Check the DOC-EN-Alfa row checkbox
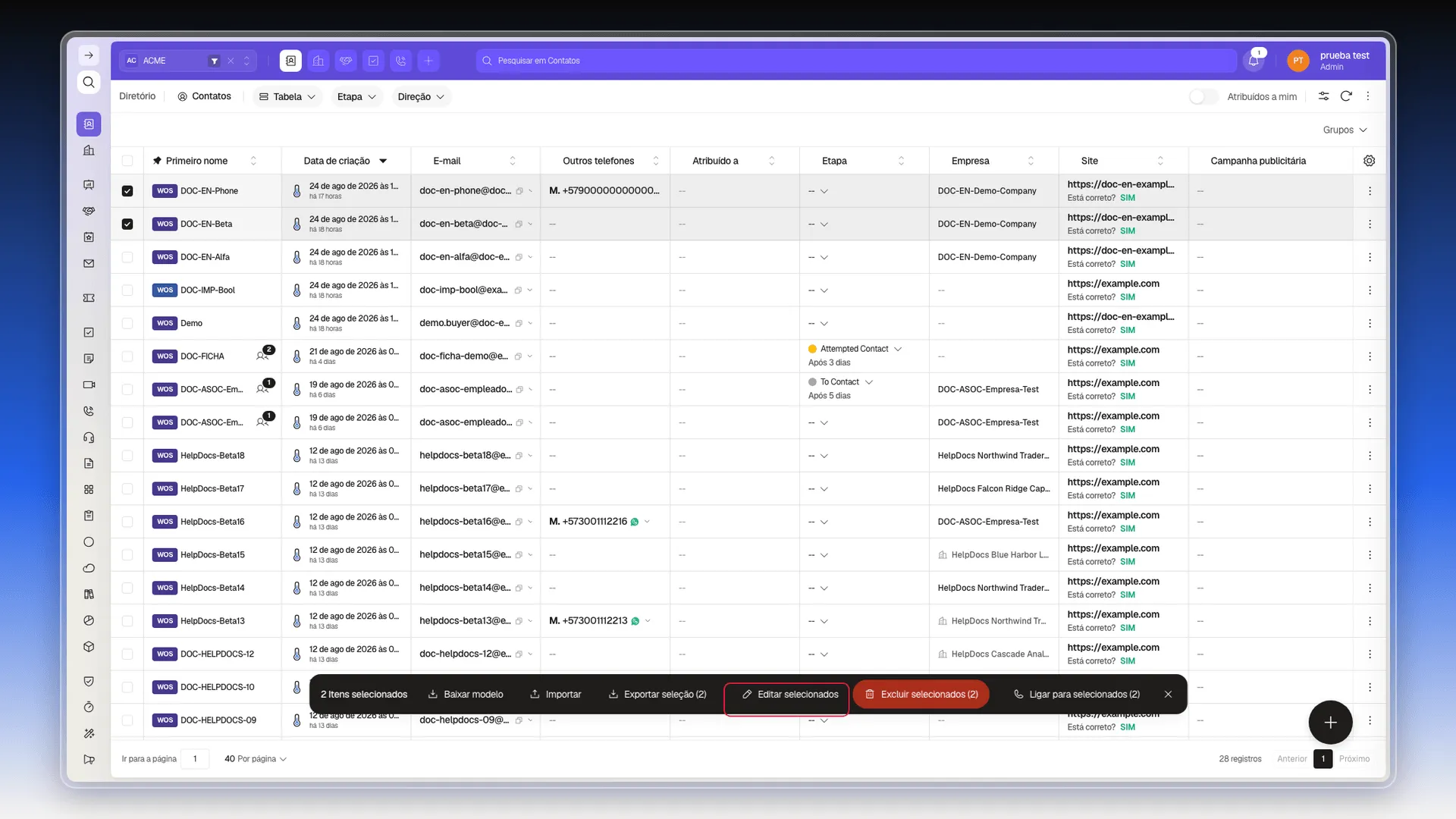Viewport: 1456px width, 819px height. pos(127,257)
